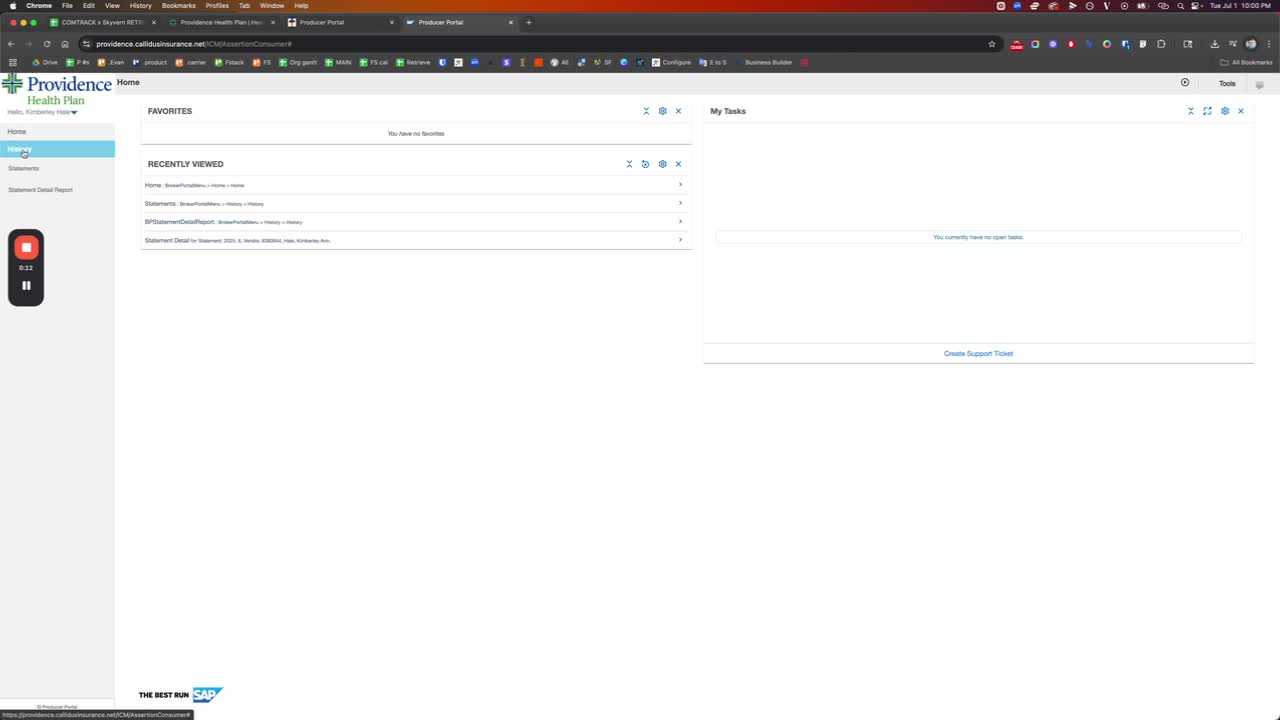Maximize the My Tasks panel
Screen dimensions: 1280x720
(1207, 111)
